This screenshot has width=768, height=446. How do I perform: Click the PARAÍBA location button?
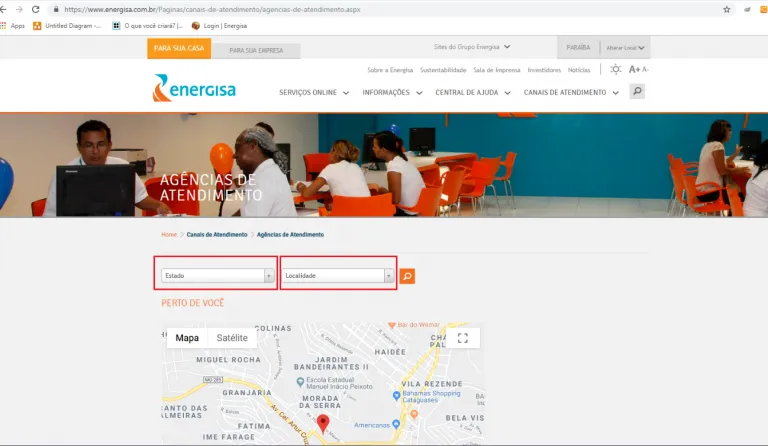point(578,47)
